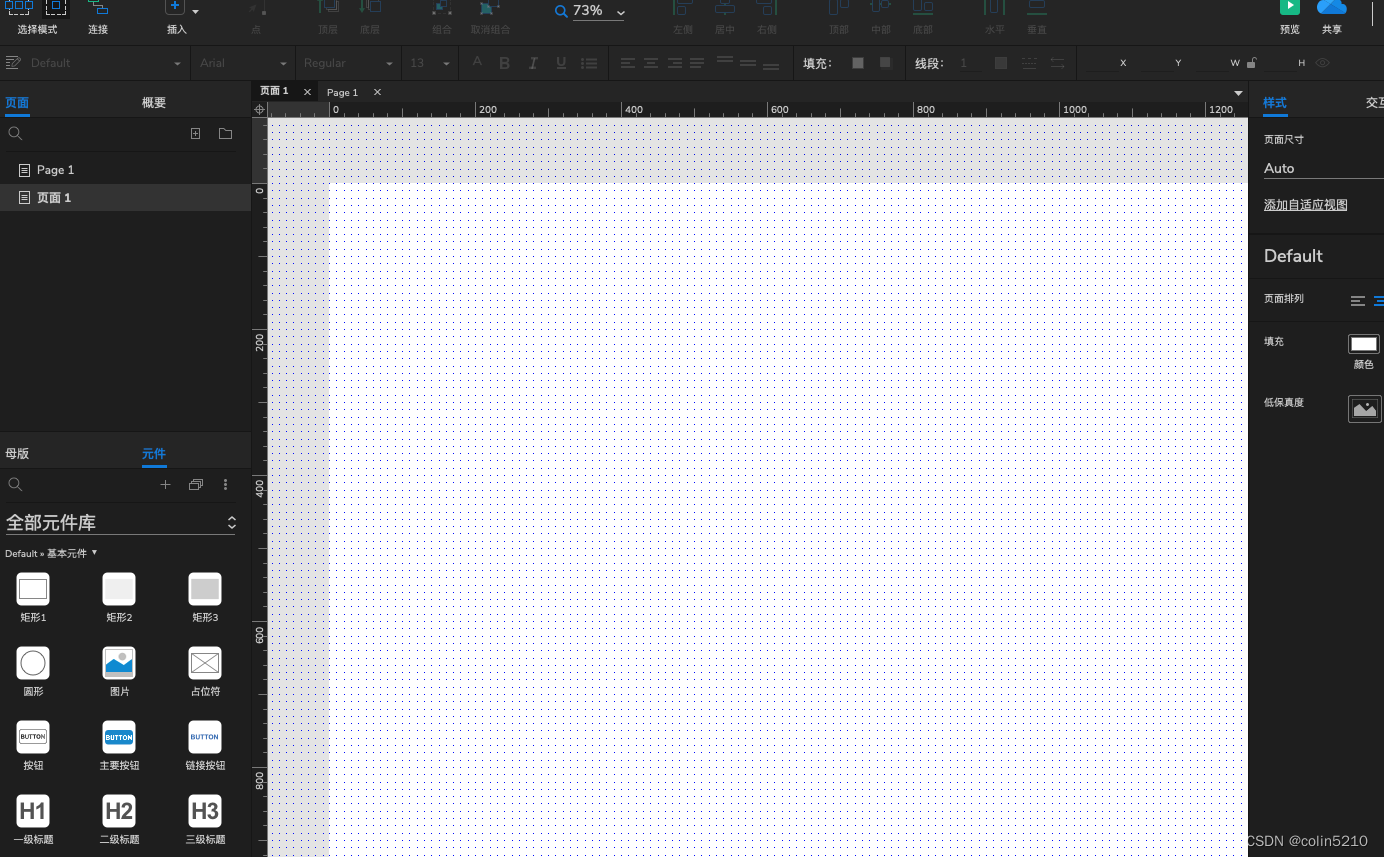Align widgets with 居中 icon

click(725, 8)
